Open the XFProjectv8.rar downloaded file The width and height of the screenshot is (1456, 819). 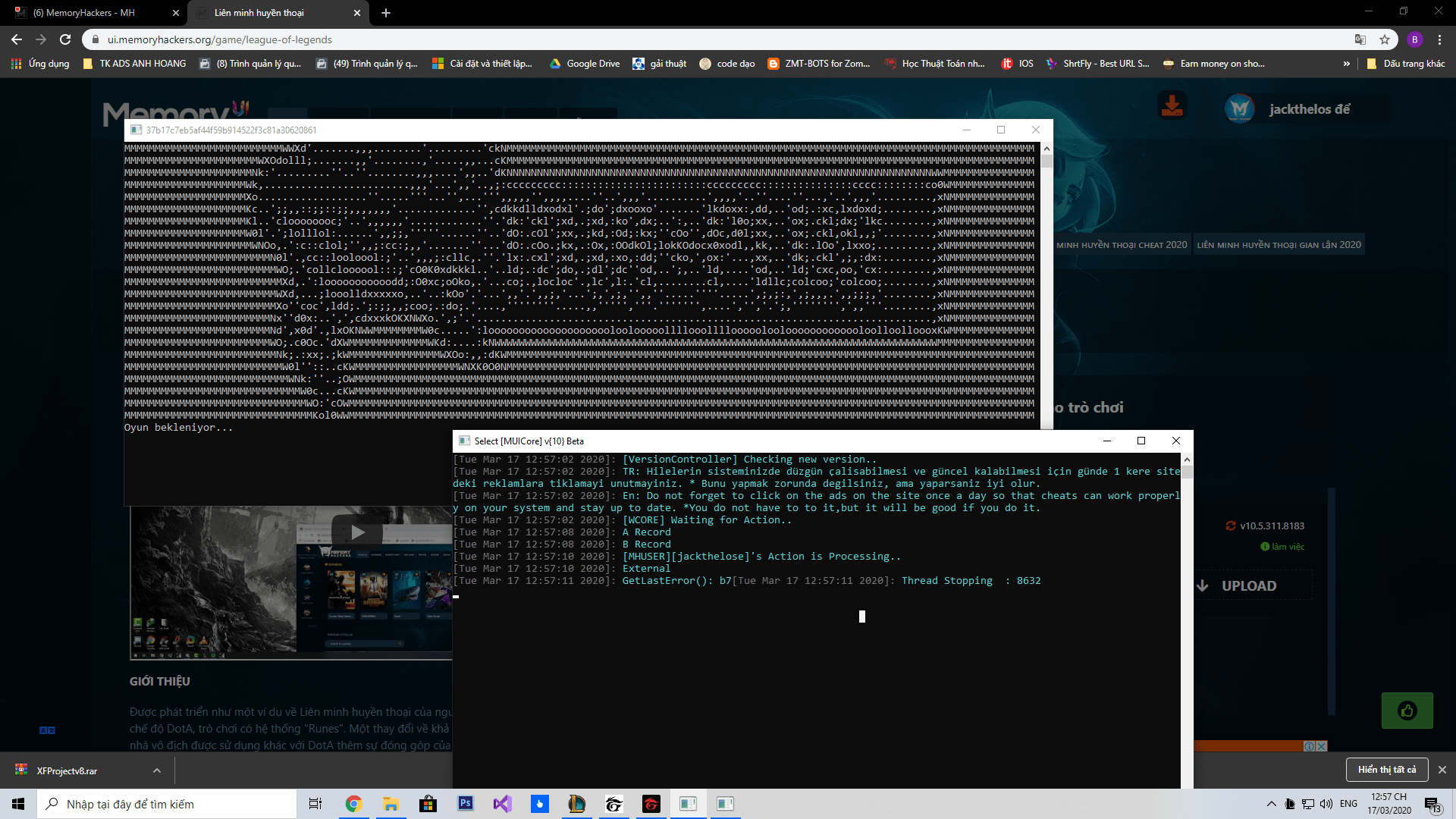coord(67,770)
